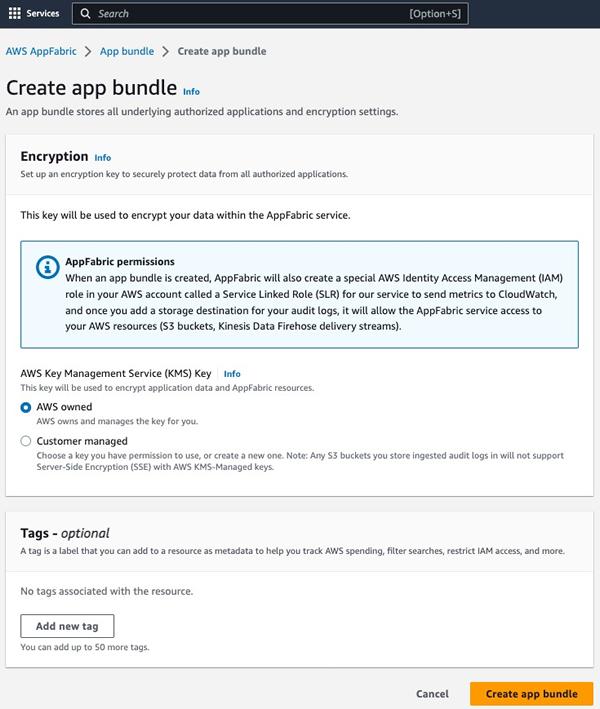Click the orange Create app bundle button
This screenshot has height=709, width=600.
click(531, 694)
